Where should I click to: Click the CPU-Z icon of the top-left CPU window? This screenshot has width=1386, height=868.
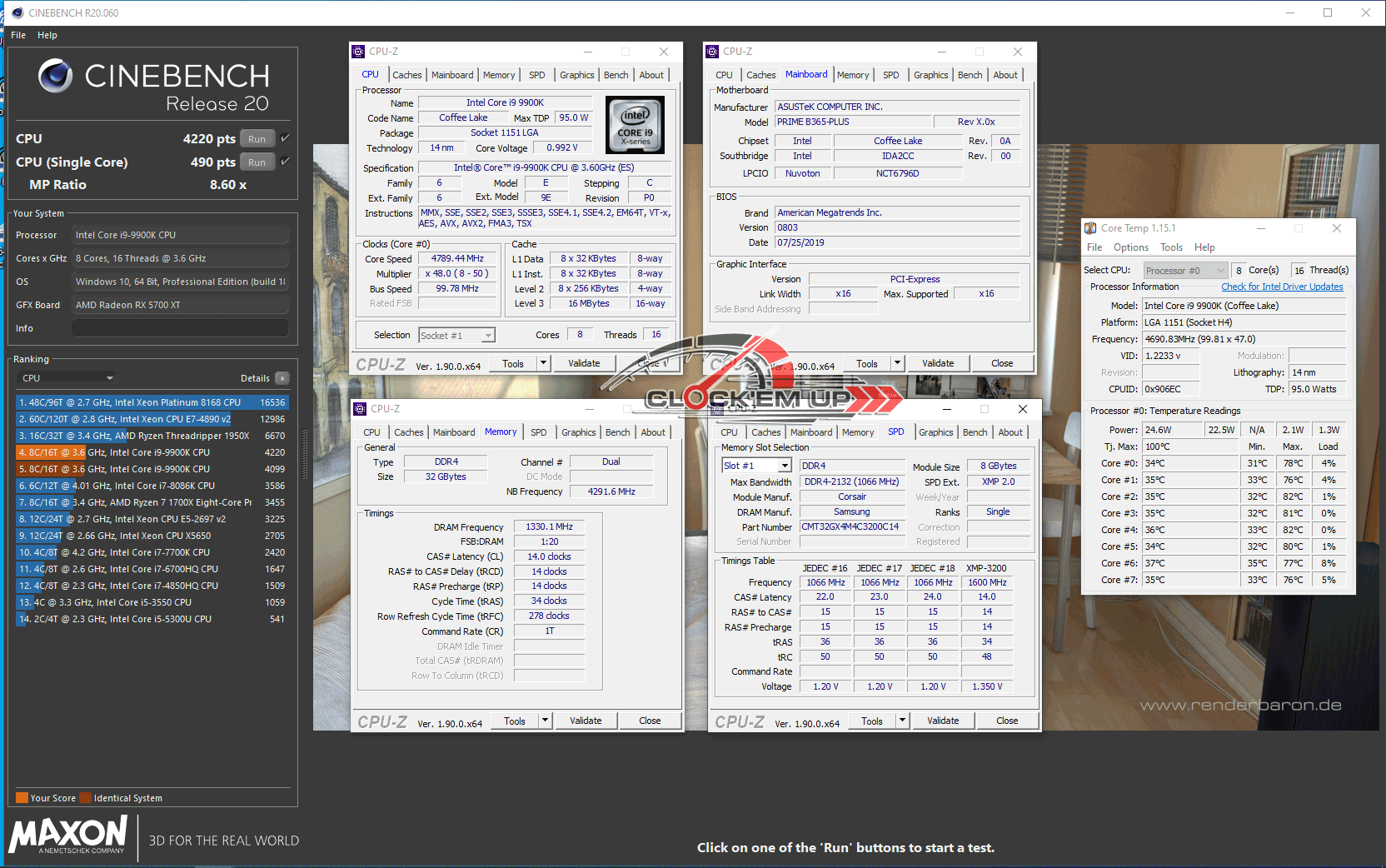point(358,52)
